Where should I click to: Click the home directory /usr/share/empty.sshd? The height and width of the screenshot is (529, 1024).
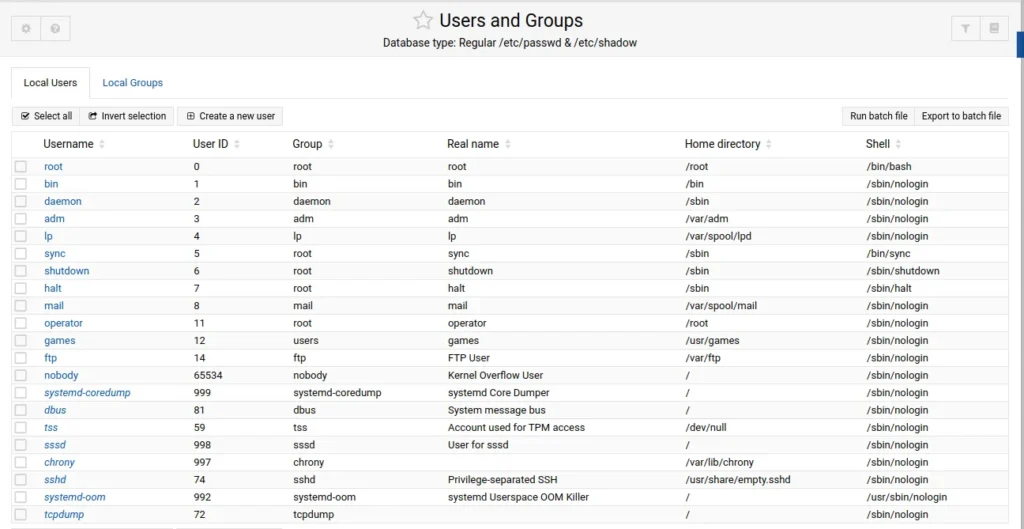coord(738,480)
